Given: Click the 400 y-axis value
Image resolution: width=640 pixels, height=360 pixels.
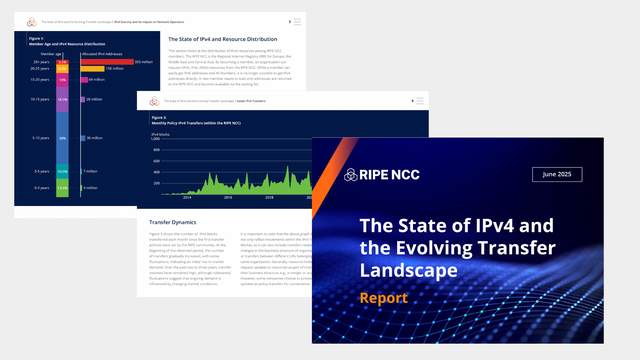Looking at the screenshot, I should [x=157, y=172].
